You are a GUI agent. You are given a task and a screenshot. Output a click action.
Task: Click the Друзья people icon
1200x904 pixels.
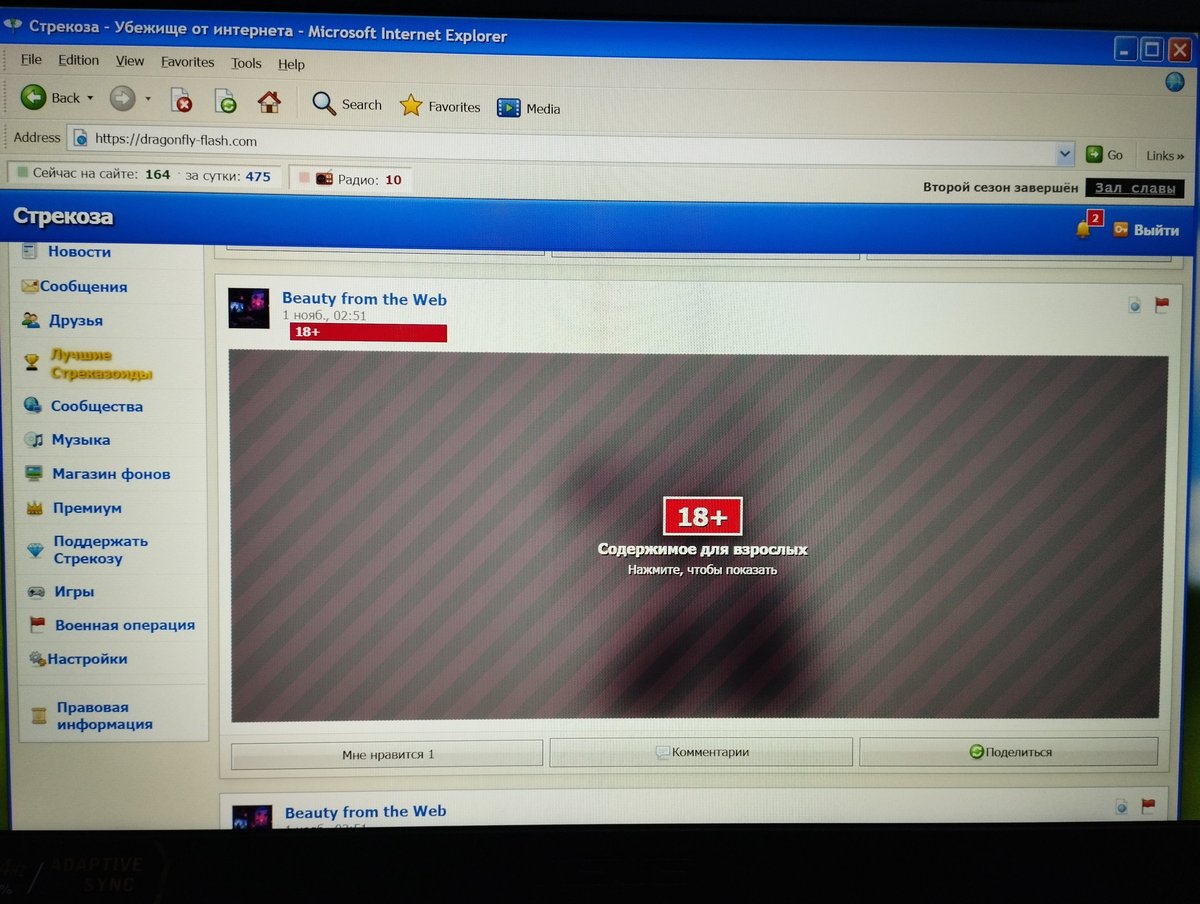pos(31,320)
